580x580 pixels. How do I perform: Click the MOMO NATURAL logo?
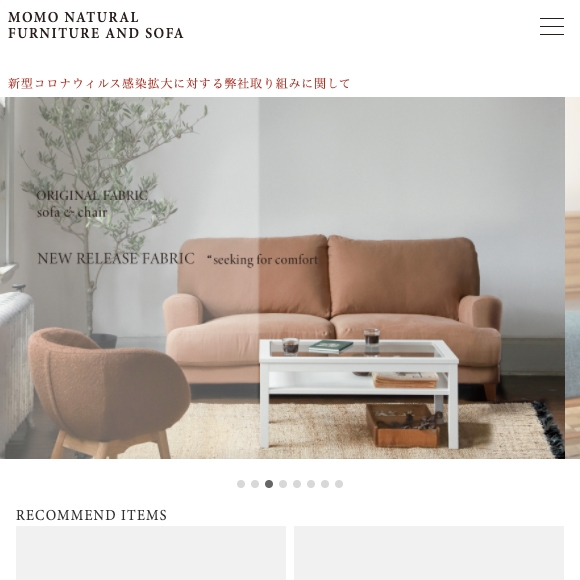pyautogui.click(x=96, y=25)
